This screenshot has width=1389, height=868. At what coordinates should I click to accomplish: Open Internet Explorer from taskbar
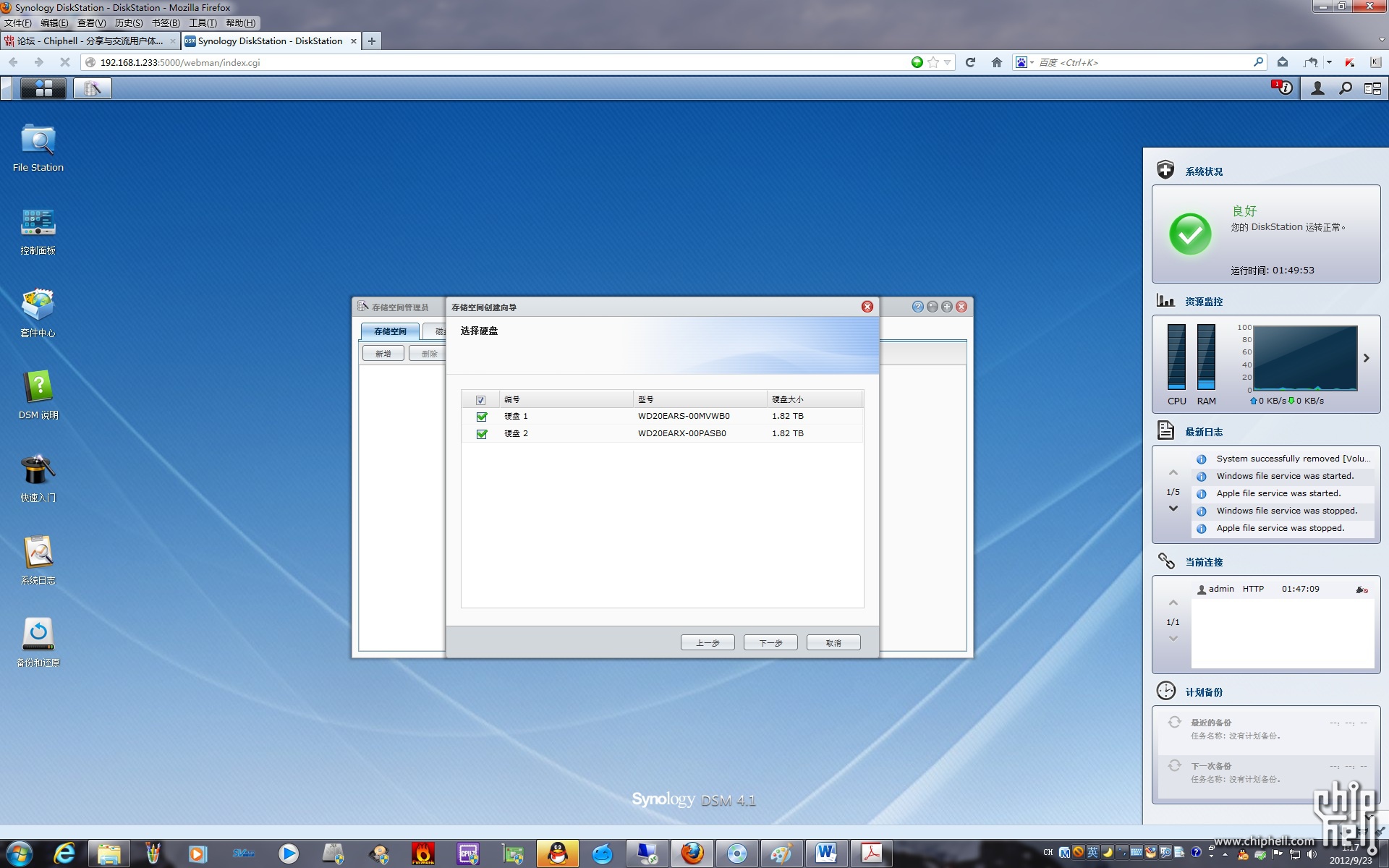click(64, 854)
